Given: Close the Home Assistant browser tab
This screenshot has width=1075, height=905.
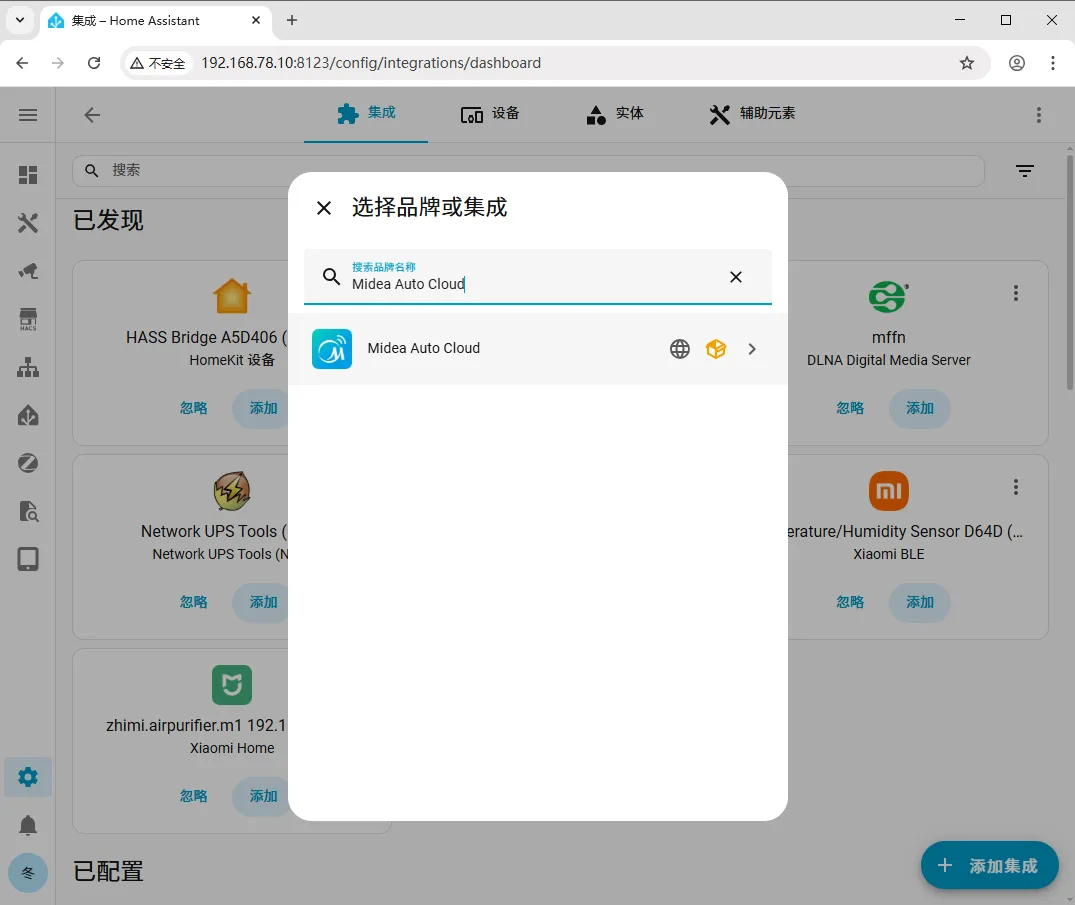Looking at the screenshot, I should coord(256,21).
